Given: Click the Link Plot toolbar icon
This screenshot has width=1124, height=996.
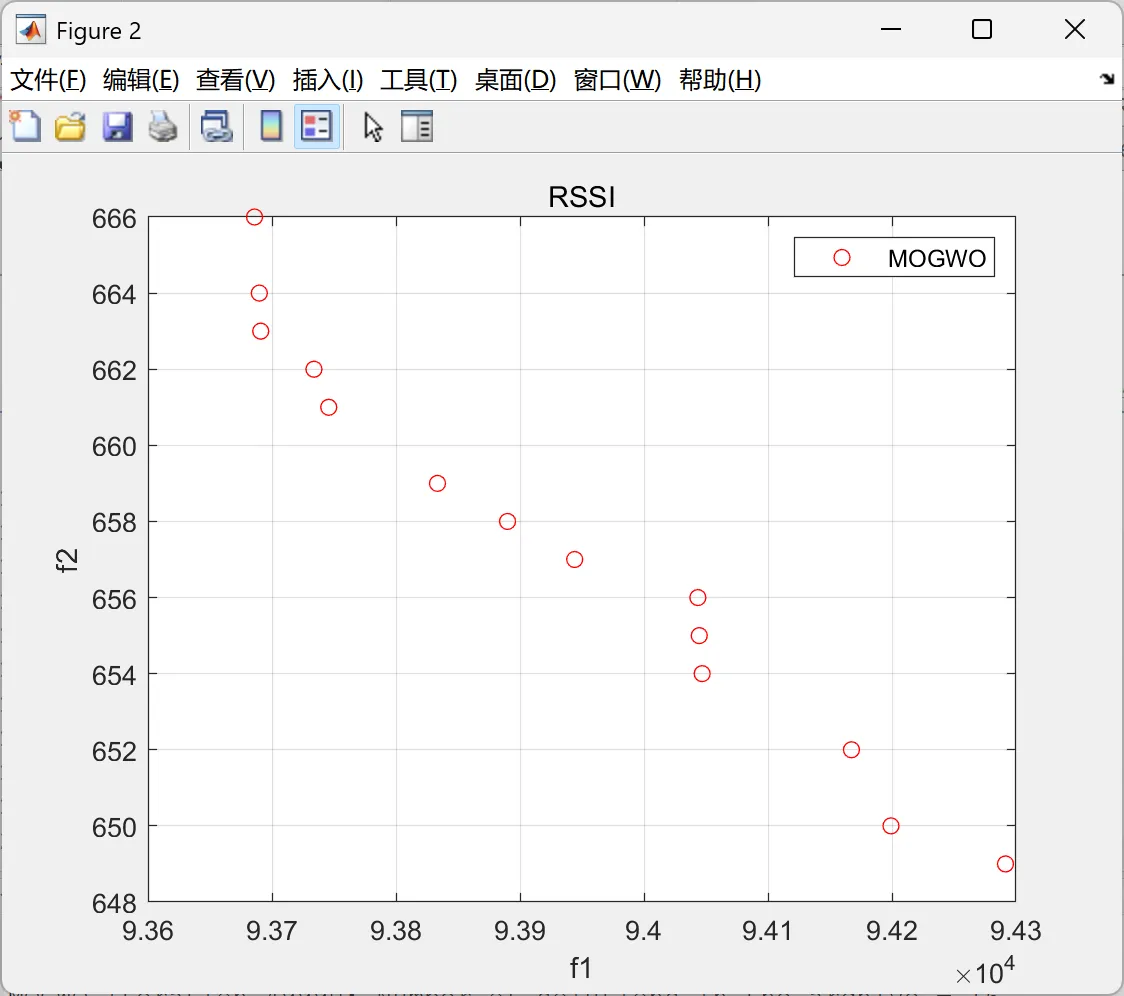Looking at the screenshot, I should point(216,126).
